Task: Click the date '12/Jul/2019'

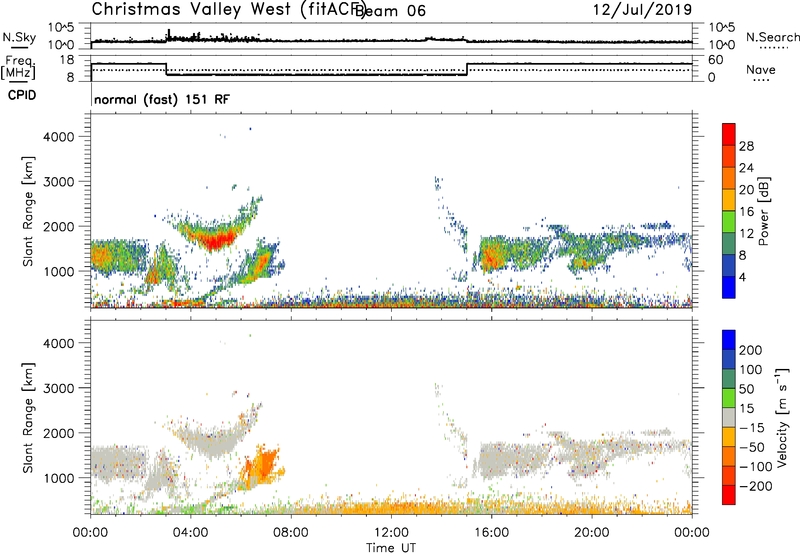Action: (642, 10)
